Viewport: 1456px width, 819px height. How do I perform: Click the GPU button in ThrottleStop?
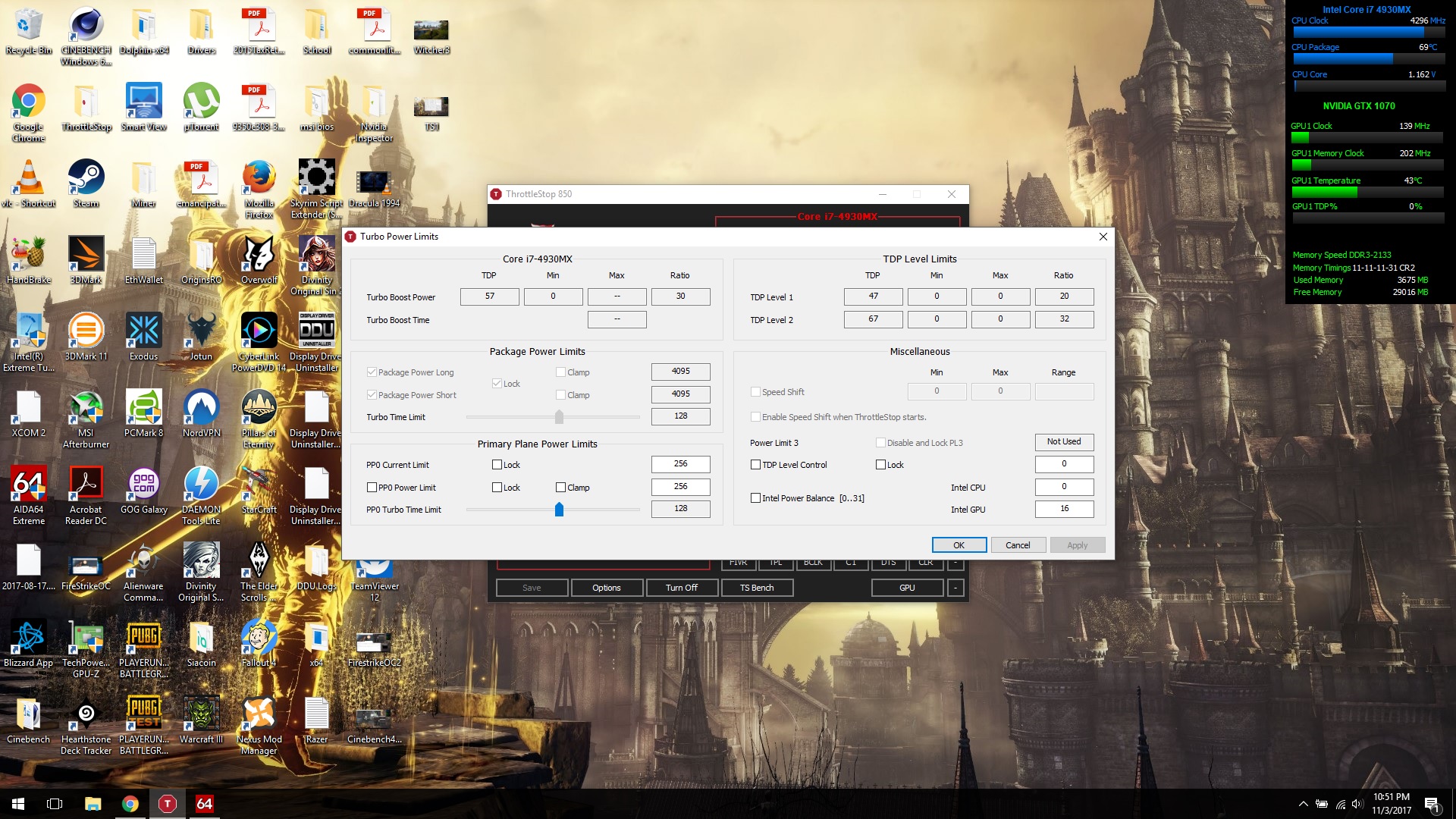(907, 588)
